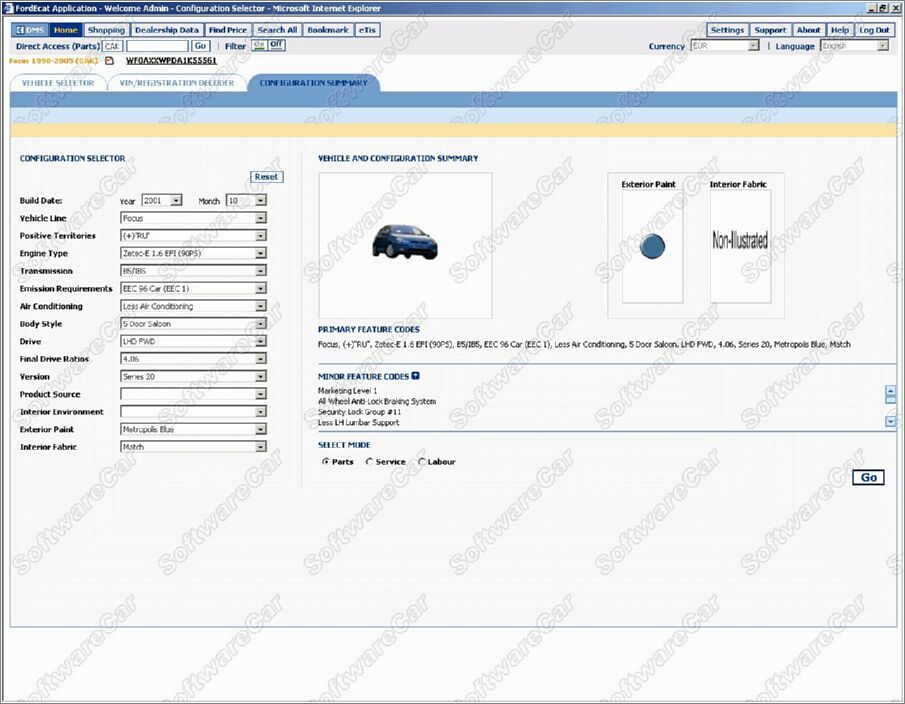Click the blue Focus car image
905x704 pixels.
(404, 242)
